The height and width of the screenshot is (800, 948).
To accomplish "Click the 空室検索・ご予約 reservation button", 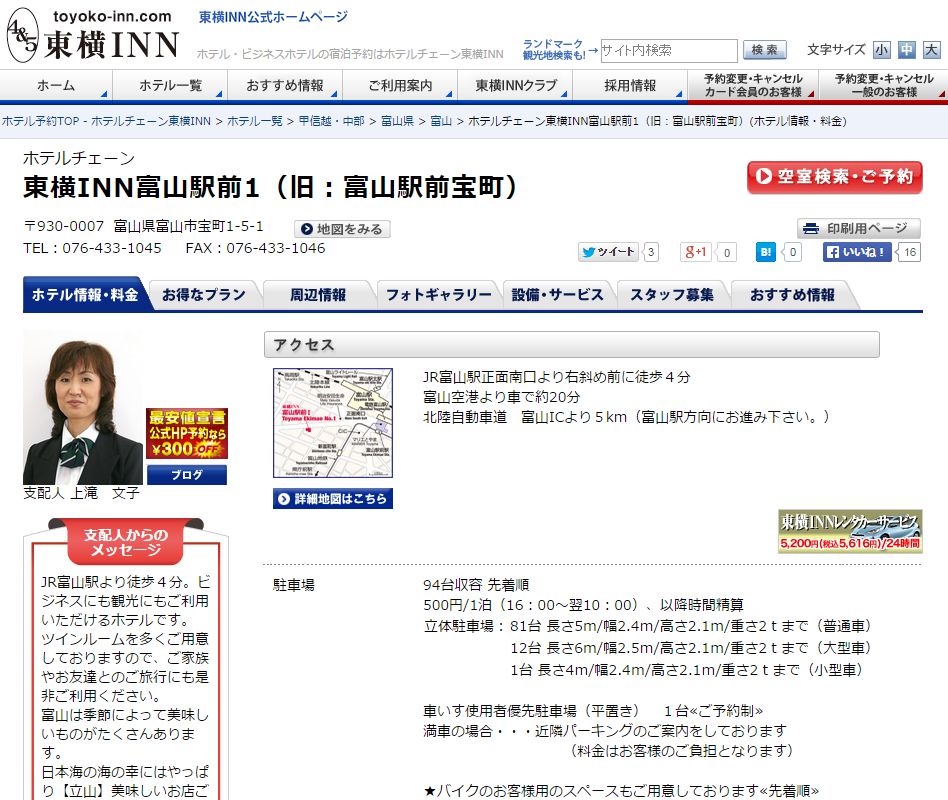I will pyautogui.click(x=834, y=177).
